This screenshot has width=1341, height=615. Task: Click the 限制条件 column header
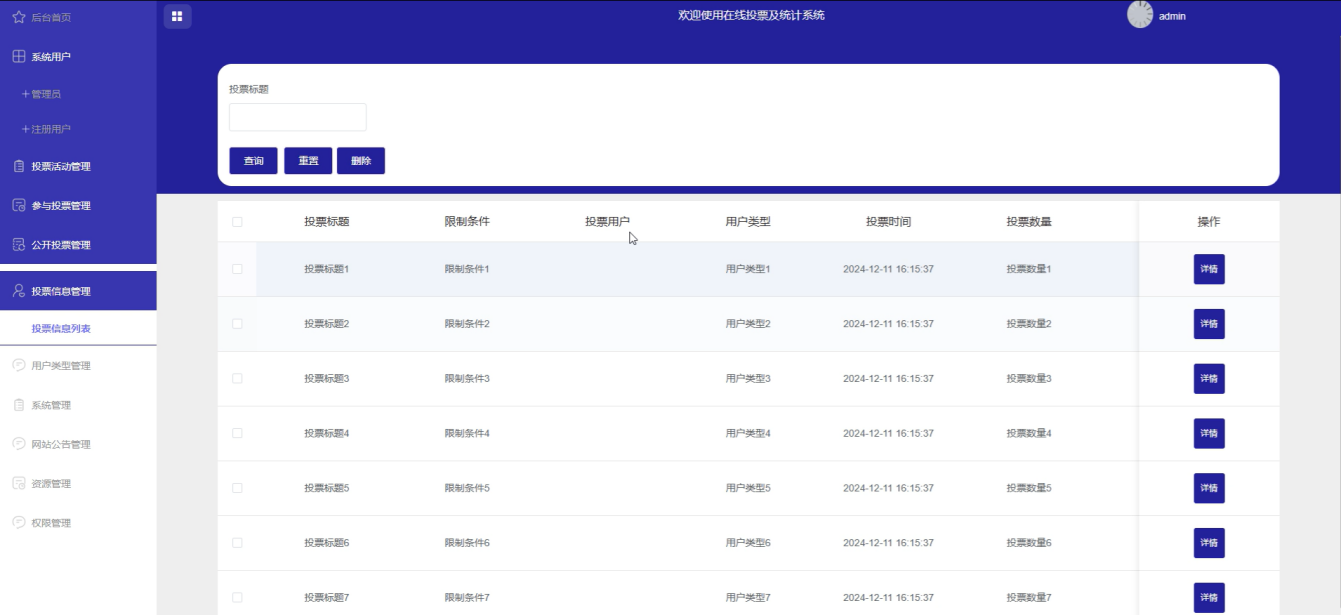467,222
